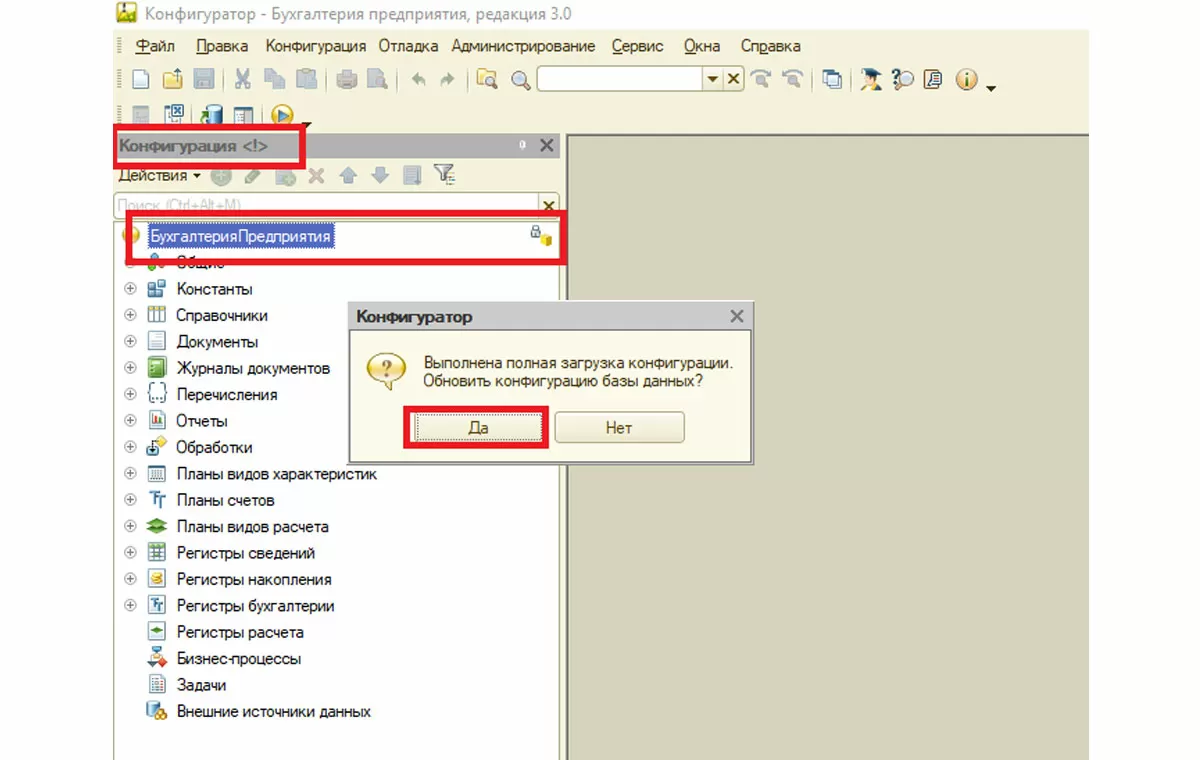Close the Конфигуратор dialog
The image size is (1200, 760).
737,316
